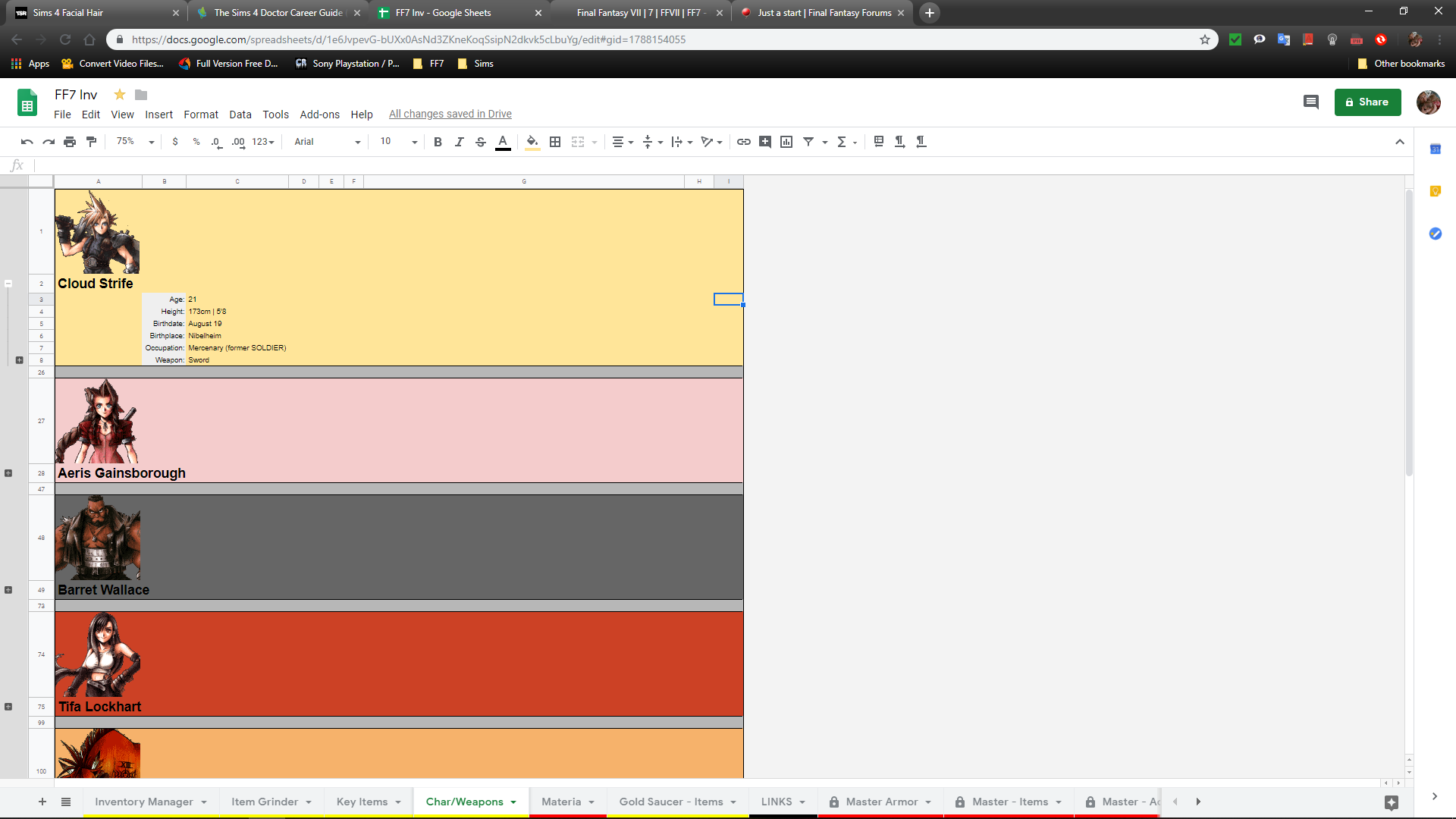The image size is (1456, 819).
Task: Hide the menus with the collapse arrow
Action: (x=1400, y=142)
